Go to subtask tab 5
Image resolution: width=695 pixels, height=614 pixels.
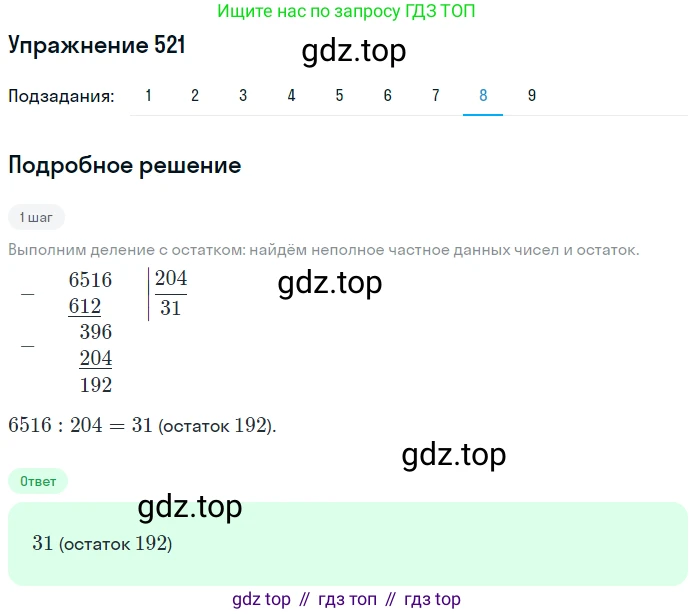coord(340,95)
